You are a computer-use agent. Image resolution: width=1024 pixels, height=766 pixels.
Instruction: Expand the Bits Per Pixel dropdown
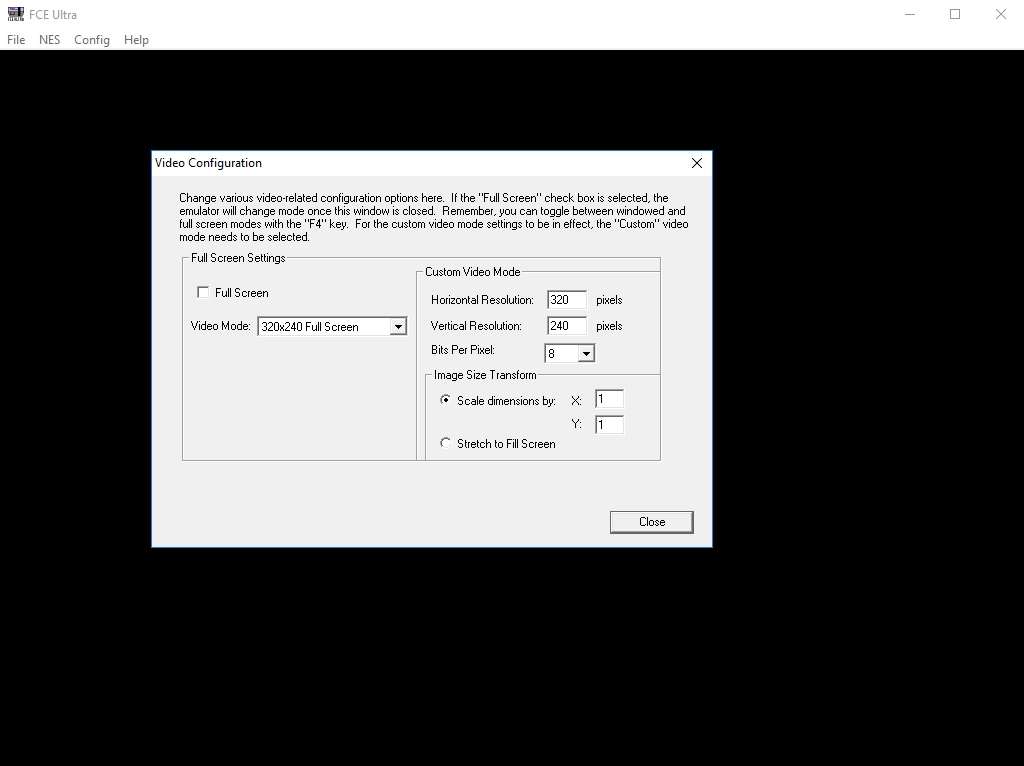coord(586,353)
